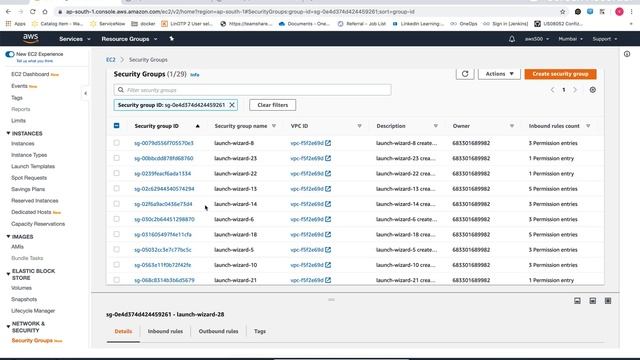Go to previous page arrow
640x360 pixels.
tap(552, 90)
